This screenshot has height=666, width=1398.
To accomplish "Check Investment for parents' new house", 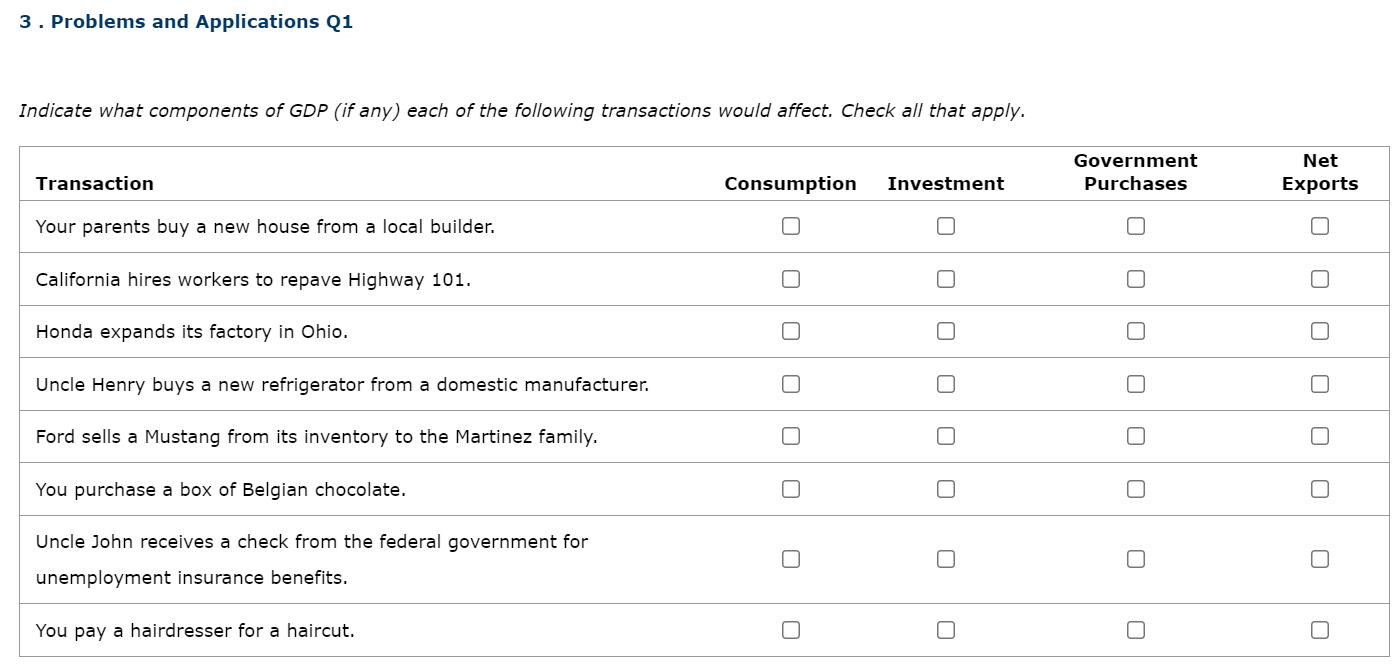I will coord(946,226).
